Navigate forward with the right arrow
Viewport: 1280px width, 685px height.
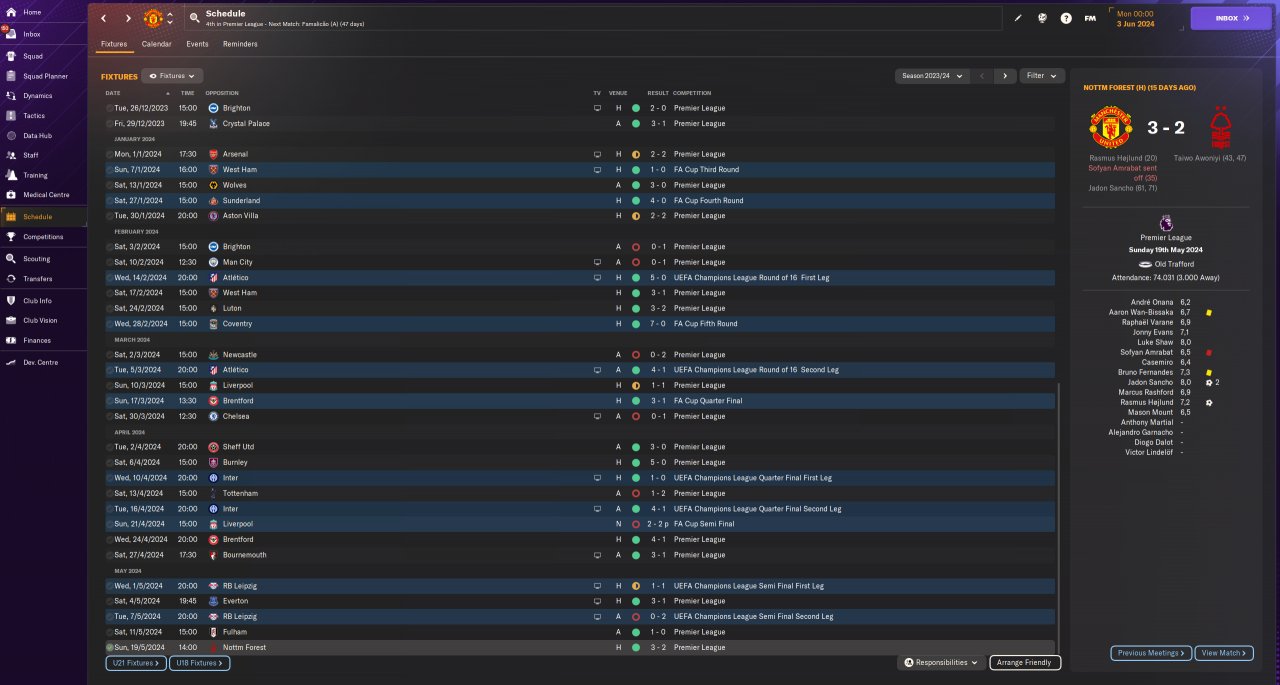(128, 18)
